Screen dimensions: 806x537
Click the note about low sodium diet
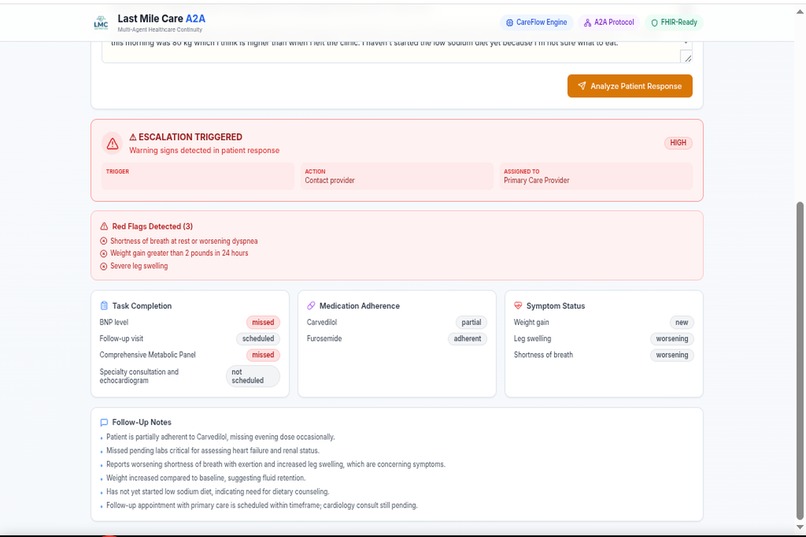[217, 492]
